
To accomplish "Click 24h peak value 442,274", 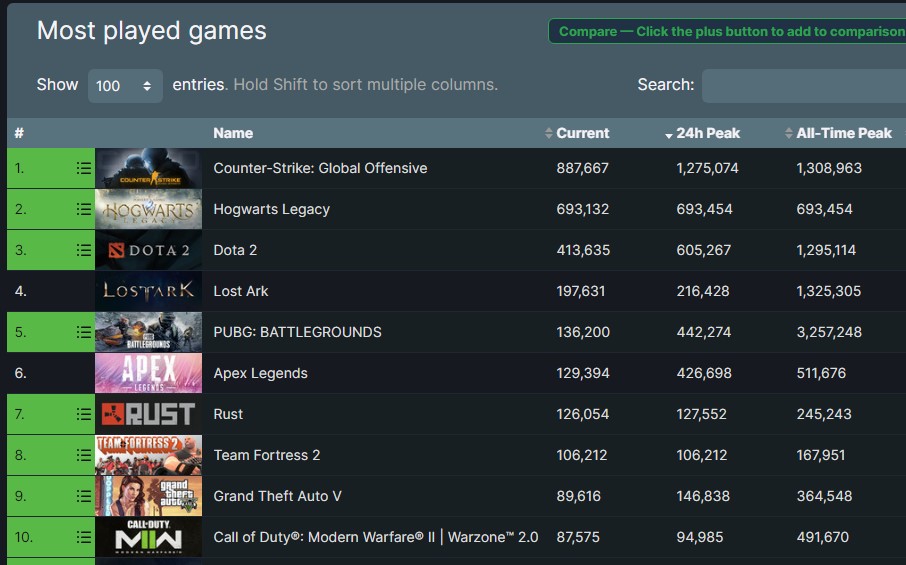I will tap(704, 332).
